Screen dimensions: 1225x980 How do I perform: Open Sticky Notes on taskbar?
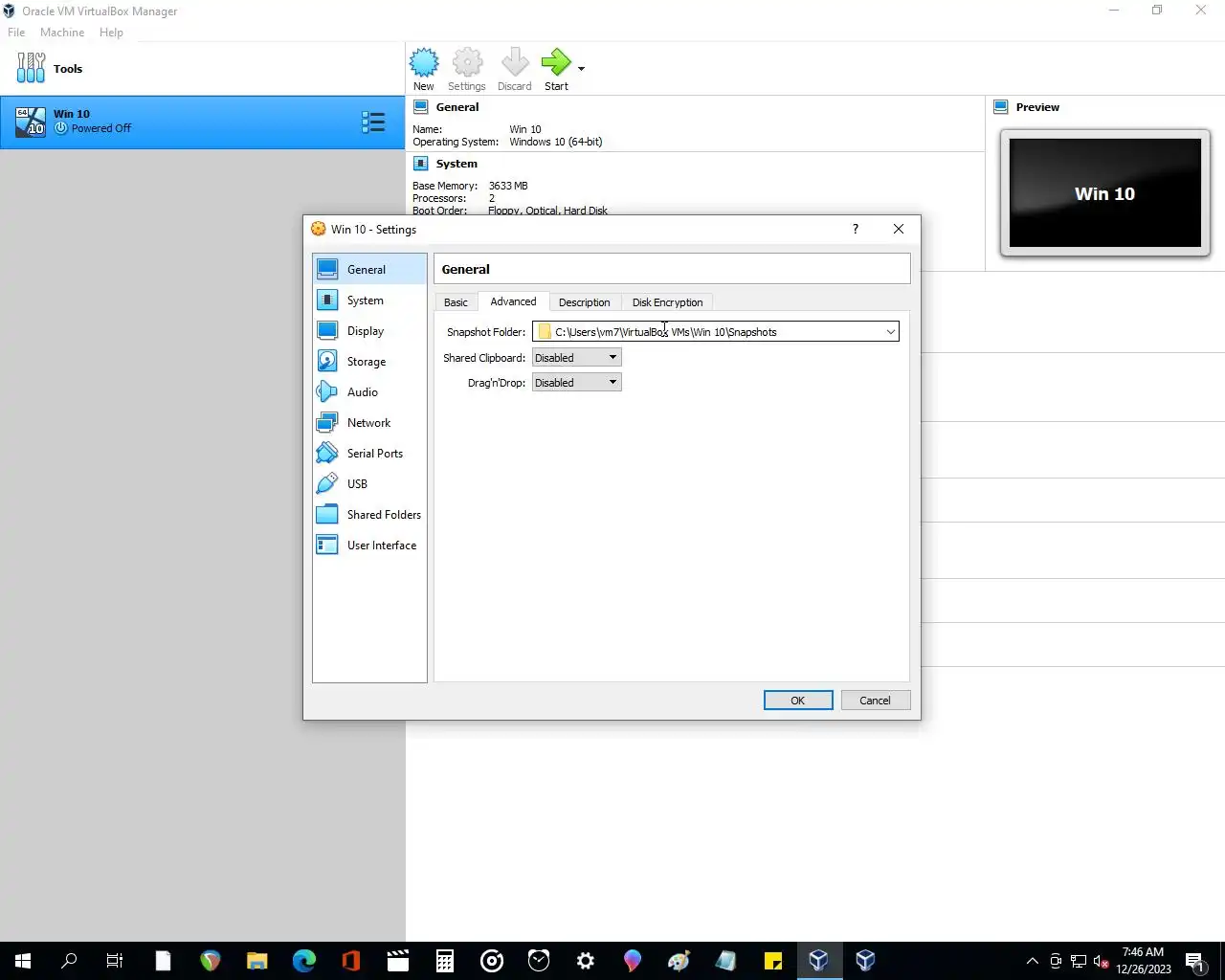[x=773, y=960]
